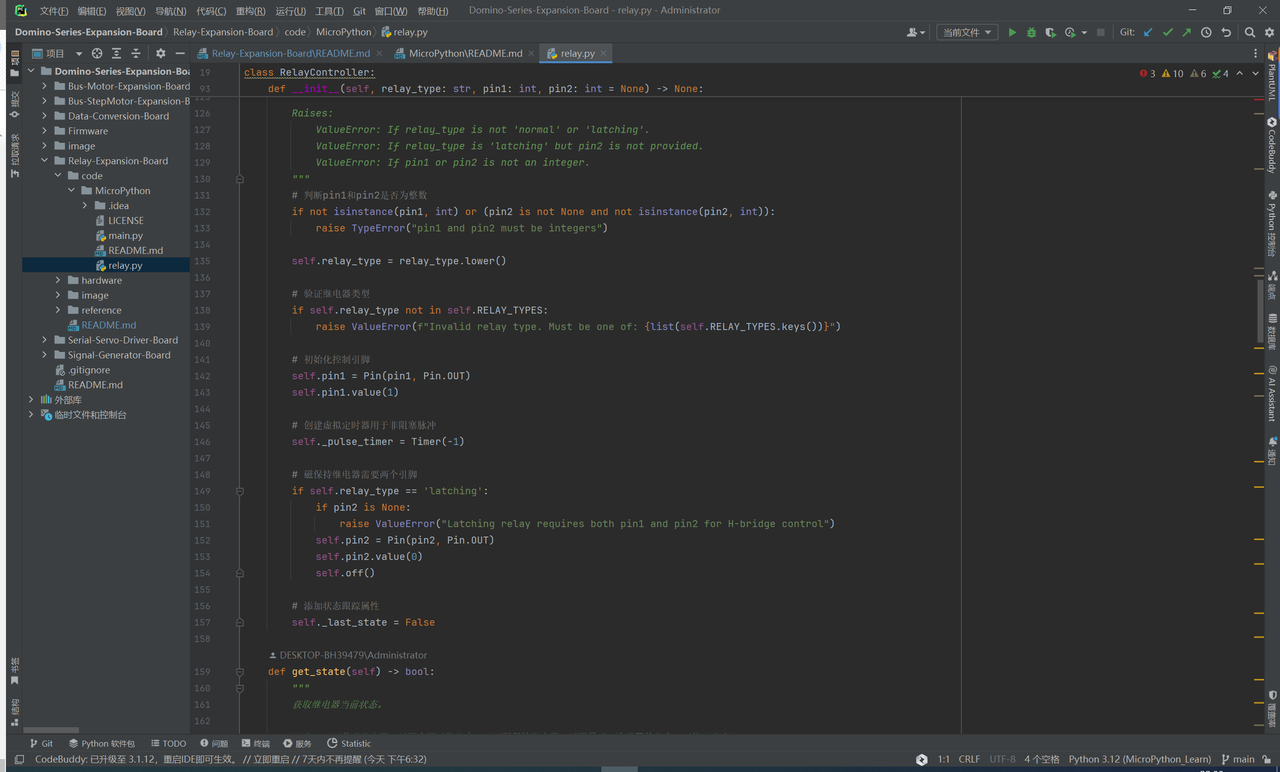
Task: Start debugging with the green bug icon
Action: tap(1031, 32)
